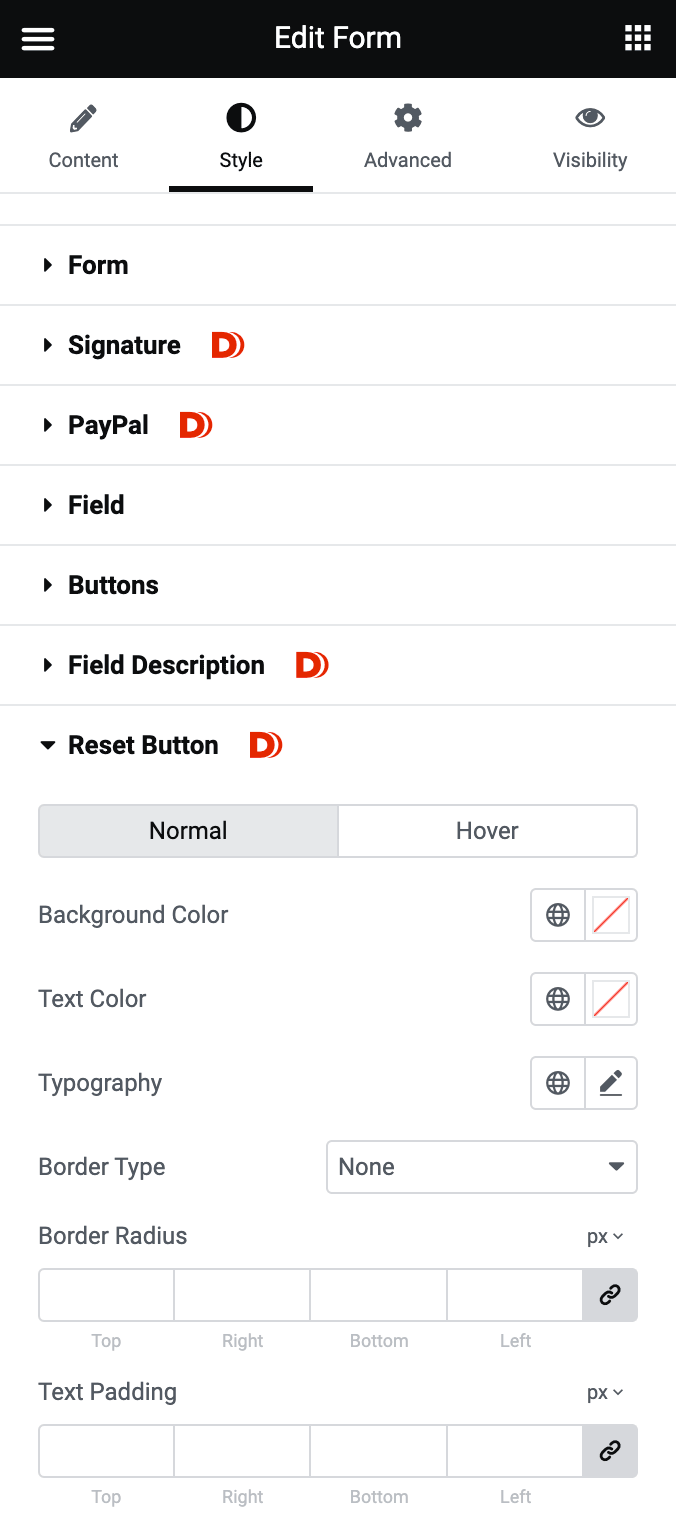
Task: Change the Border Radius px unit
Action: [605, 1237]
